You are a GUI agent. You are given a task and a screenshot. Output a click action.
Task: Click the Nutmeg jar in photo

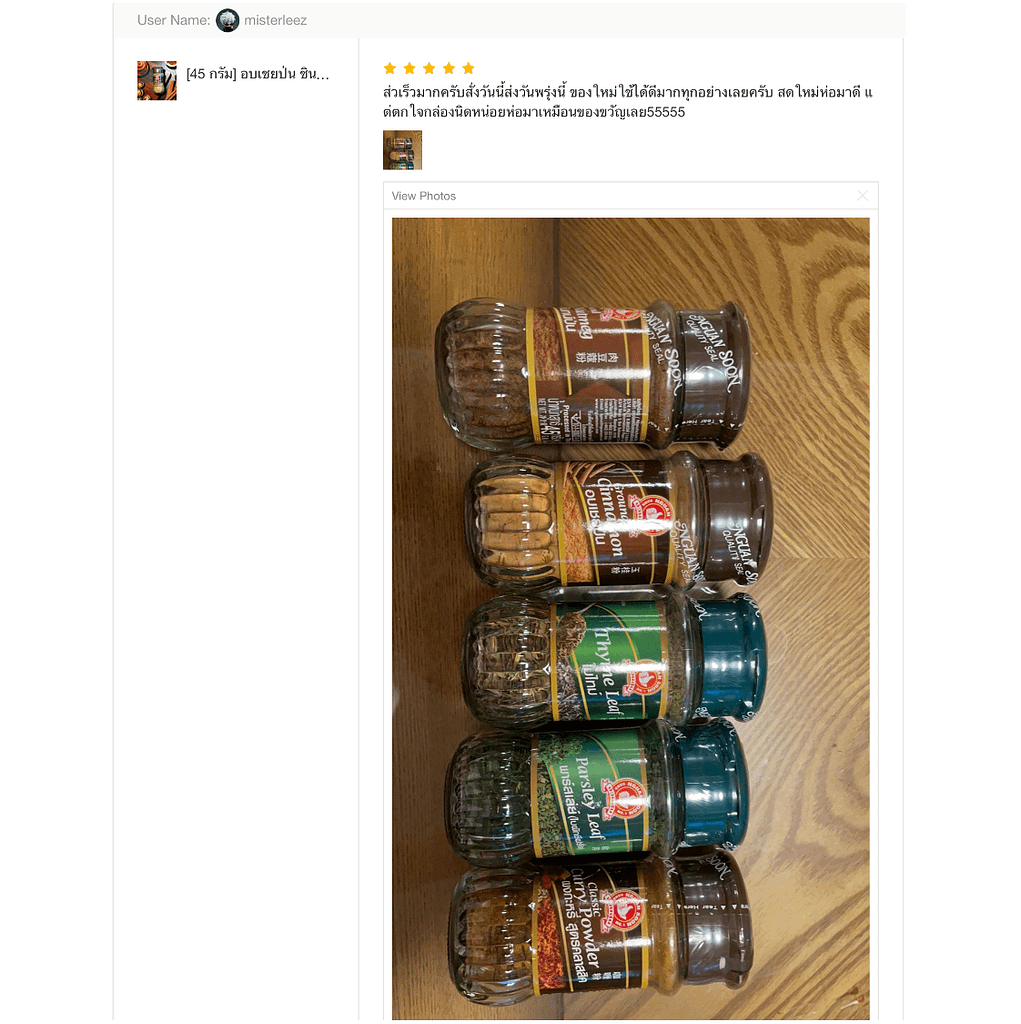[x=591, y=375]
